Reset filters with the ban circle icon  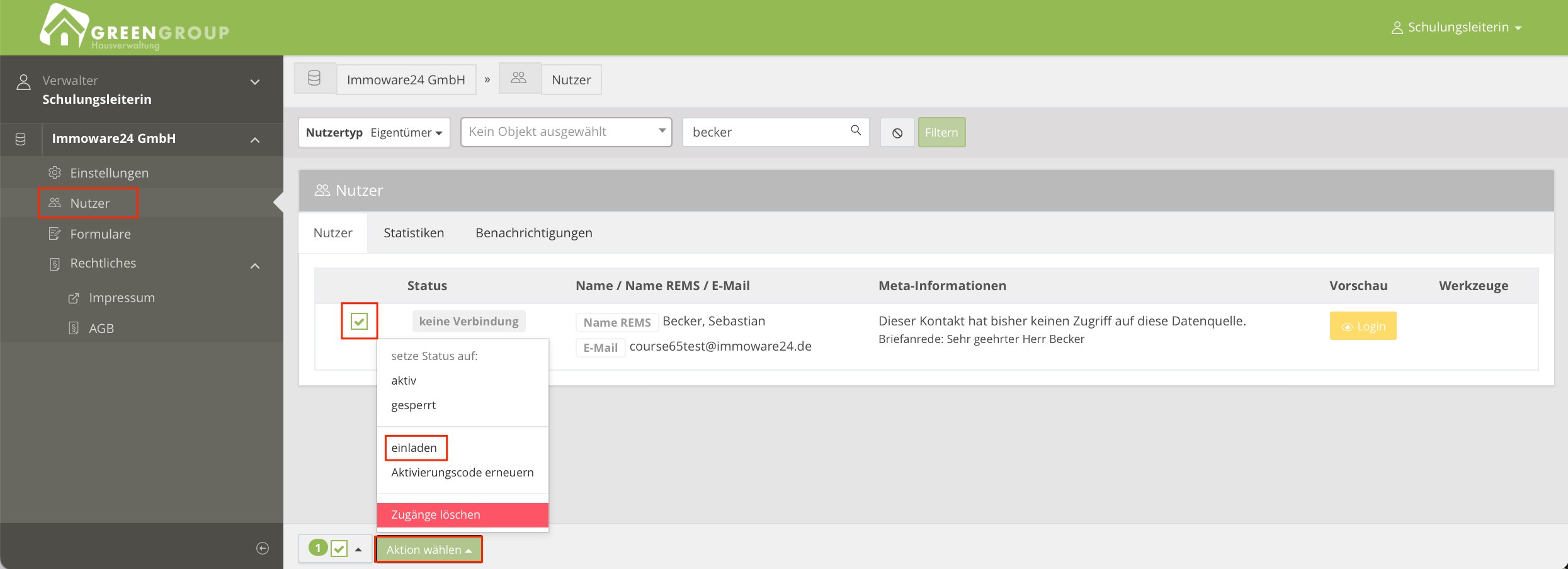897,133
